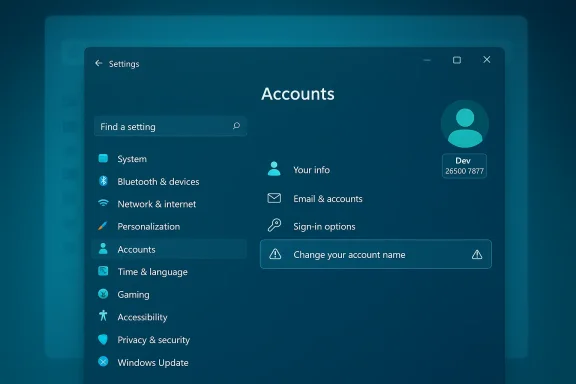Select the Windows Update icon
This screenshot has height=384, width=576.
point(103,362)
